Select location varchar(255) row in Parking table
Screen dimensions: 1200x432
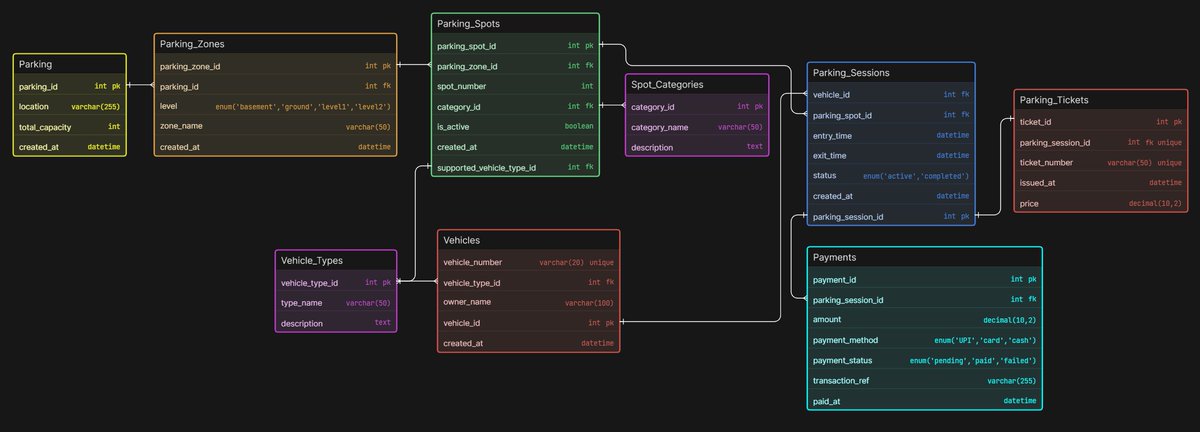coord(70,106)
